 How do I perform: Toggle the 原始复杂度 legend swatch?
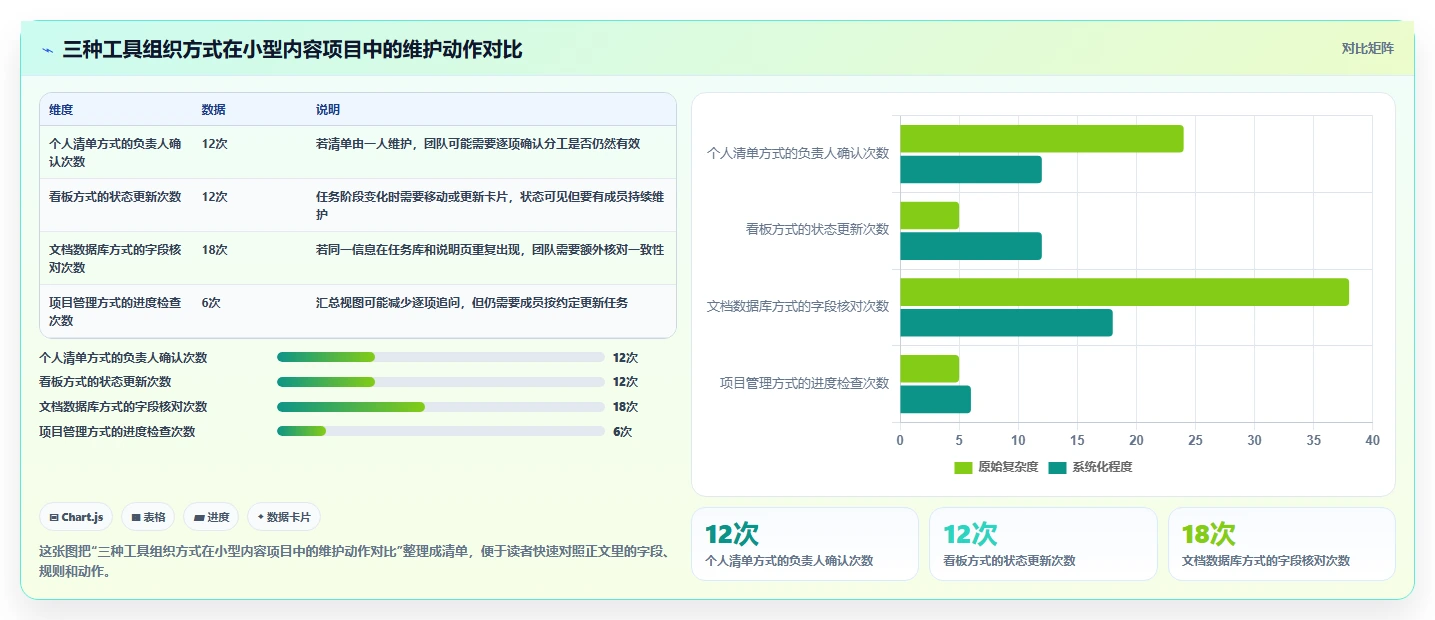(x=963, y=467)
